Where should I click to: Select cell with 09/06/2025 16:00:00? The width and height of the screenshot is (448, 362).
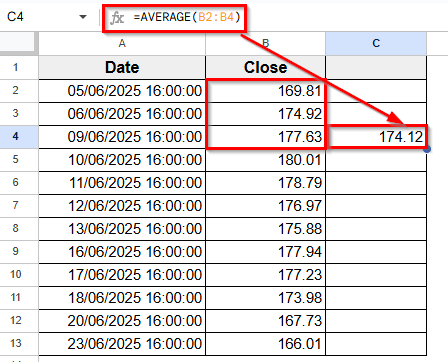[122, 137]
